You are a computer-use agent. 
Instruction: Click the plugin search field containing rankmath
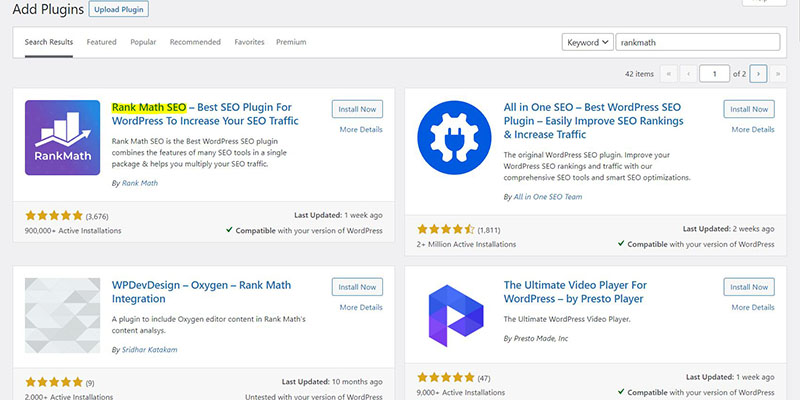pos(698,42)
